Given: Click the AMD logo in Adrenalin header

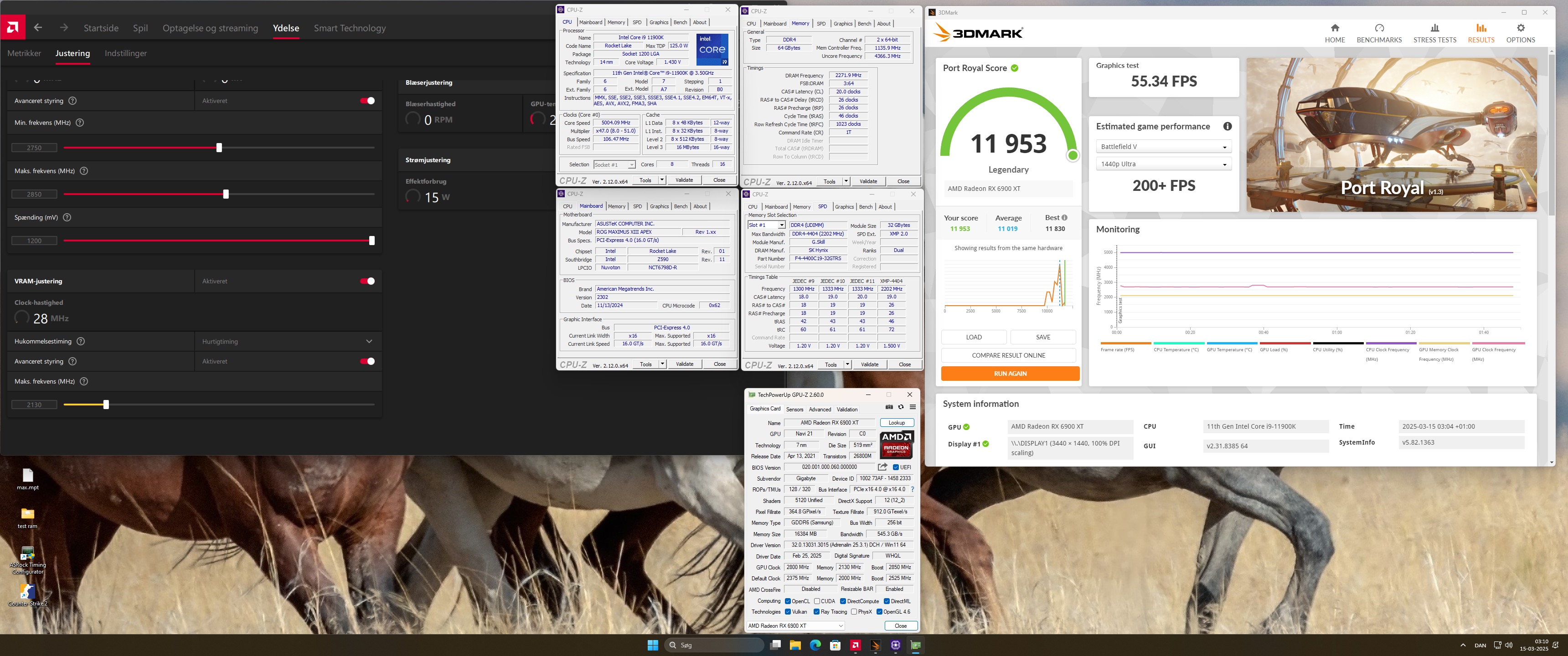Looking at the screenshot, I should pos(12,27).
